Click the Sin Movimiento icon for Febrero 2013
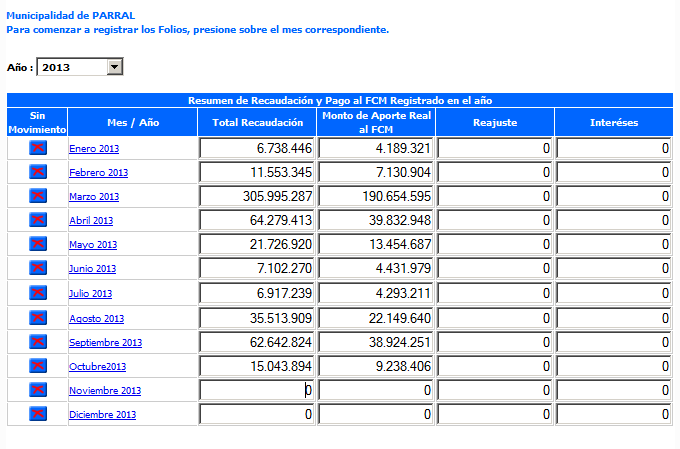680x449 pixels. point(38,172)
